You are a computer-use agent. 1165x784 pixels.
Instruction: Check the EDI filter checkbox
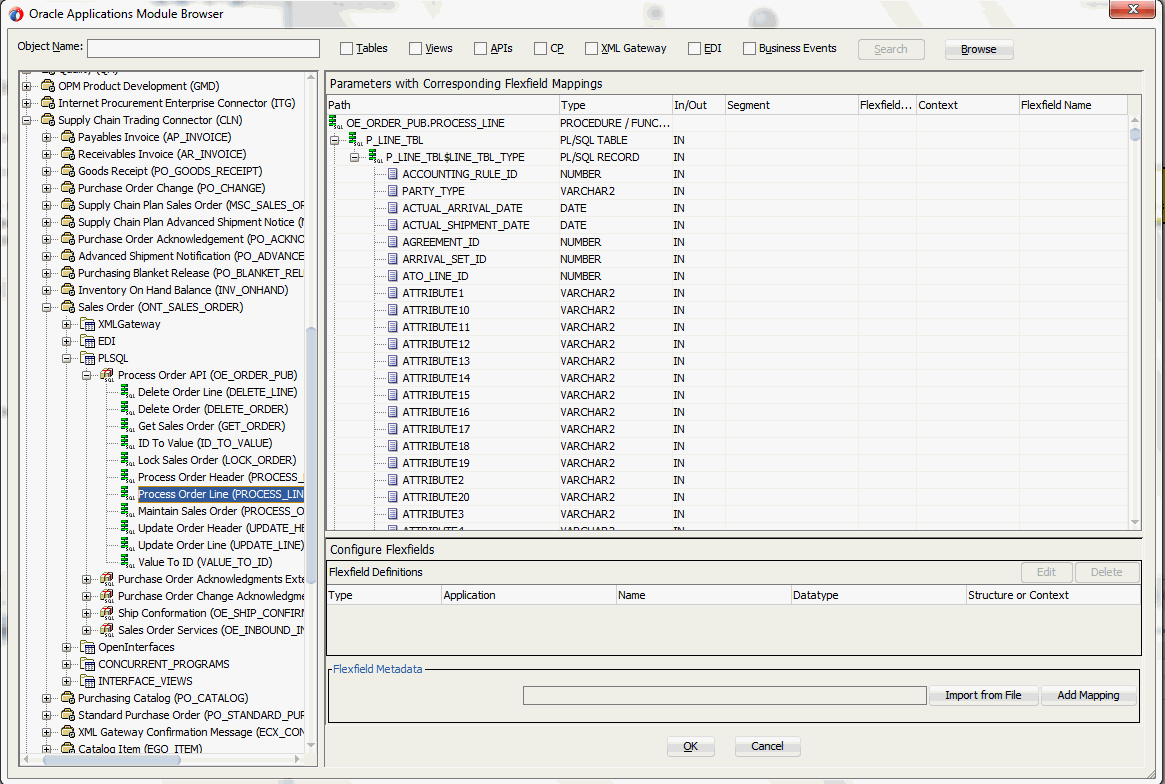point(695,48)
